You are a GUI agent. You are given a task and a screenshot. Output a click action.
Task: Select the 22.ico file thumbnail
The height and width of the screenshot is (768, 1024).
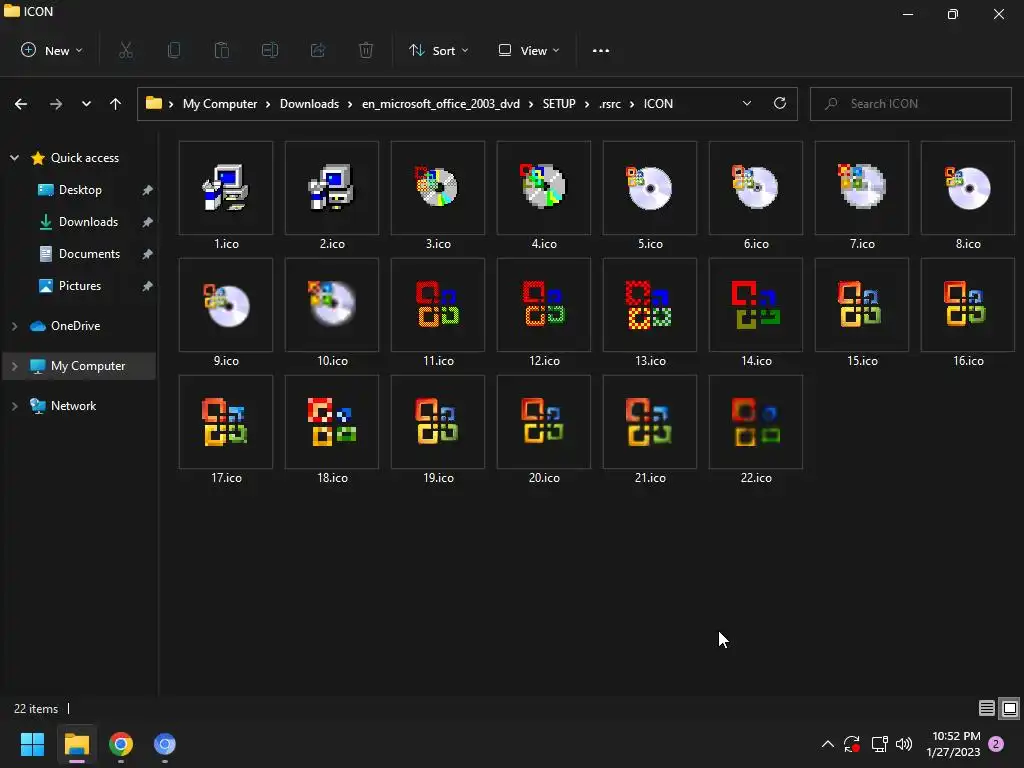tap(756, 422)
